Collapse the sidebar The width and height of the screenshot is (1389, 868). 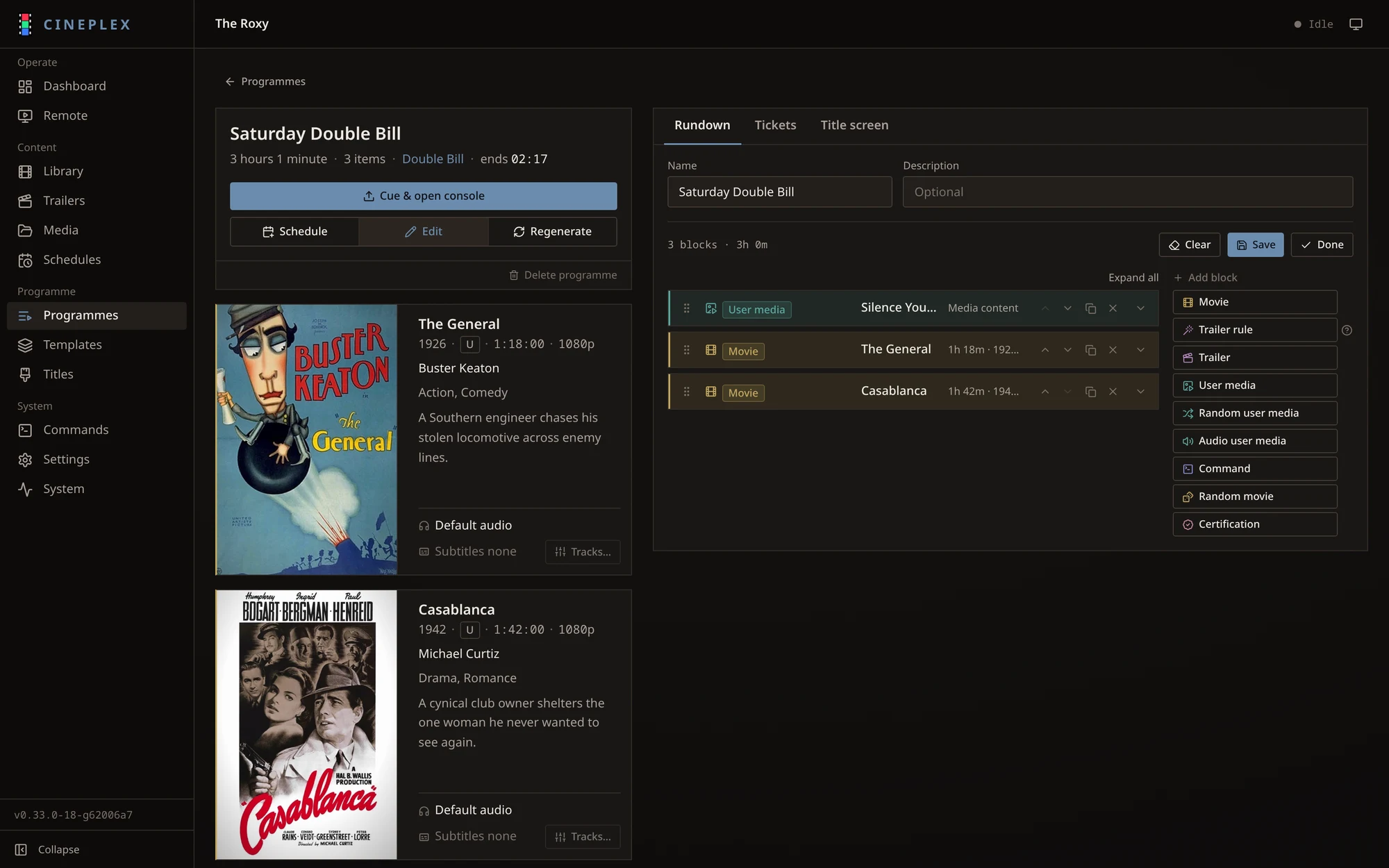(47, 849)
